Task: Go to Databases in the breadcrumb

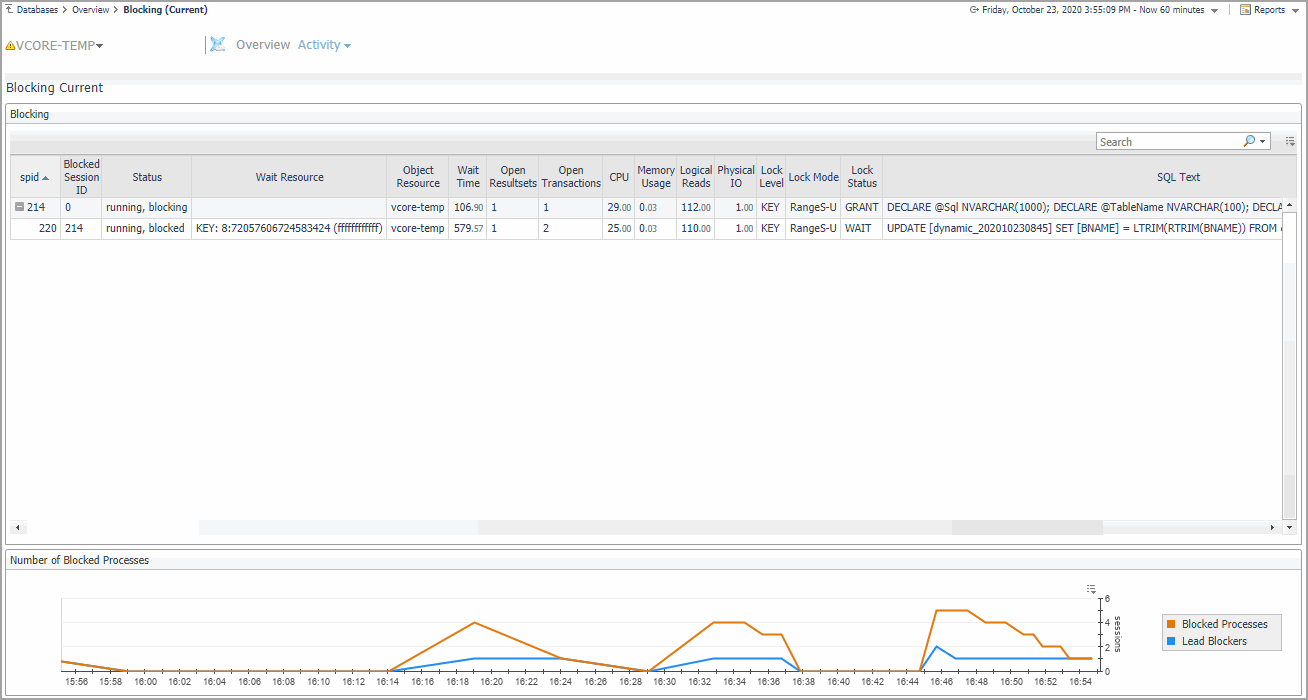Action: [x=38, y=10]
